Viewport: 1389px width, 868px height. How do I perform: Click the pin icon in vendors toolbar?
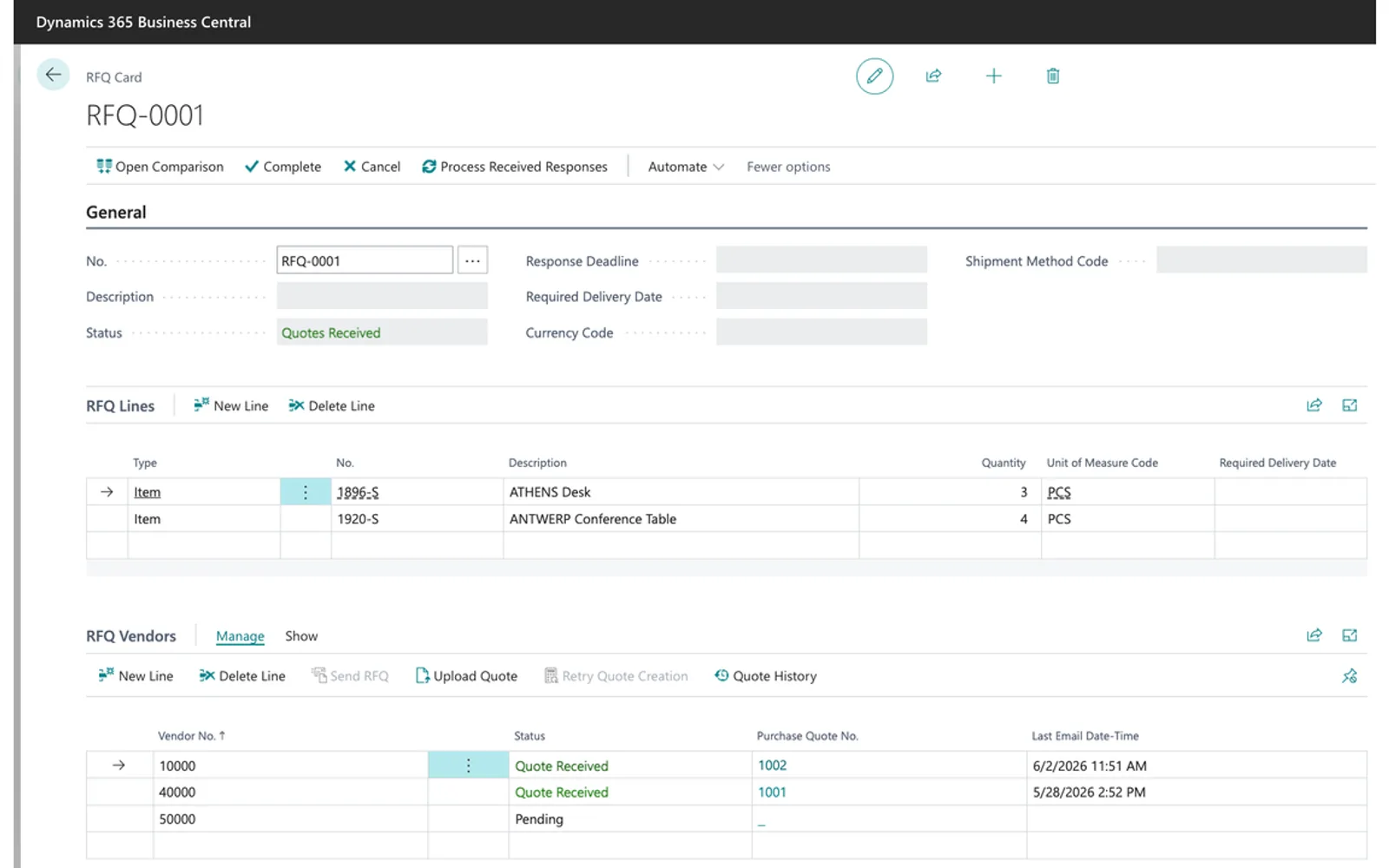(1349, 676)
